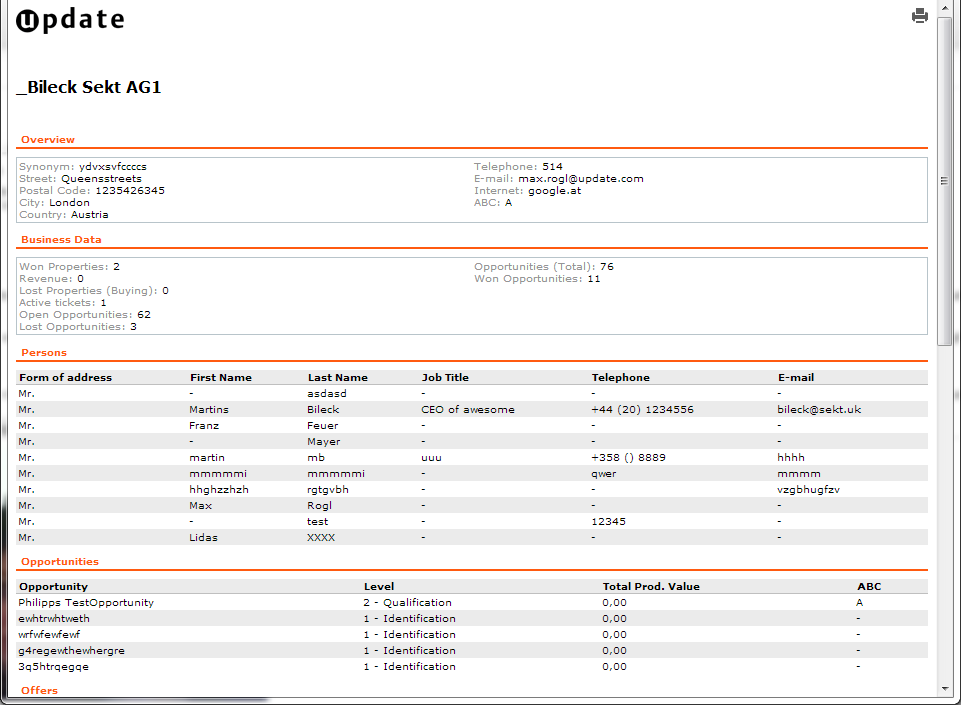Viewport: 961px width, 705px height.
Task: Click first name hhghzzhzh
Action: pyautogui.click(x=219, y=489)
